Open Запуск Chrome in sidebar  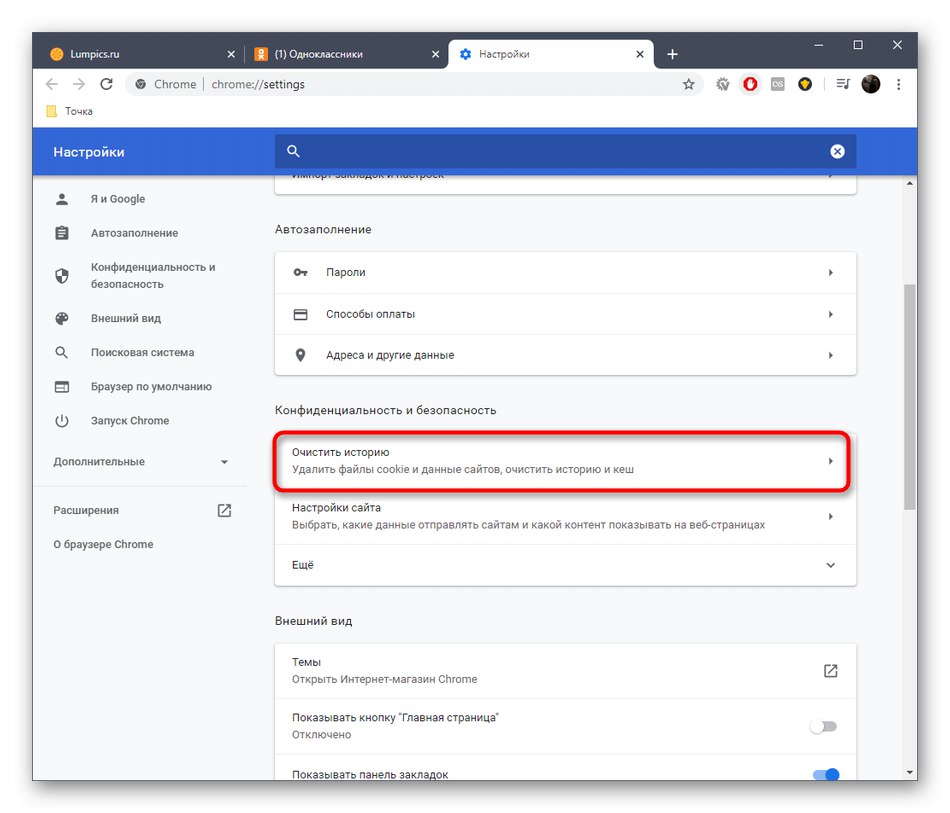[x=130, y=420]
